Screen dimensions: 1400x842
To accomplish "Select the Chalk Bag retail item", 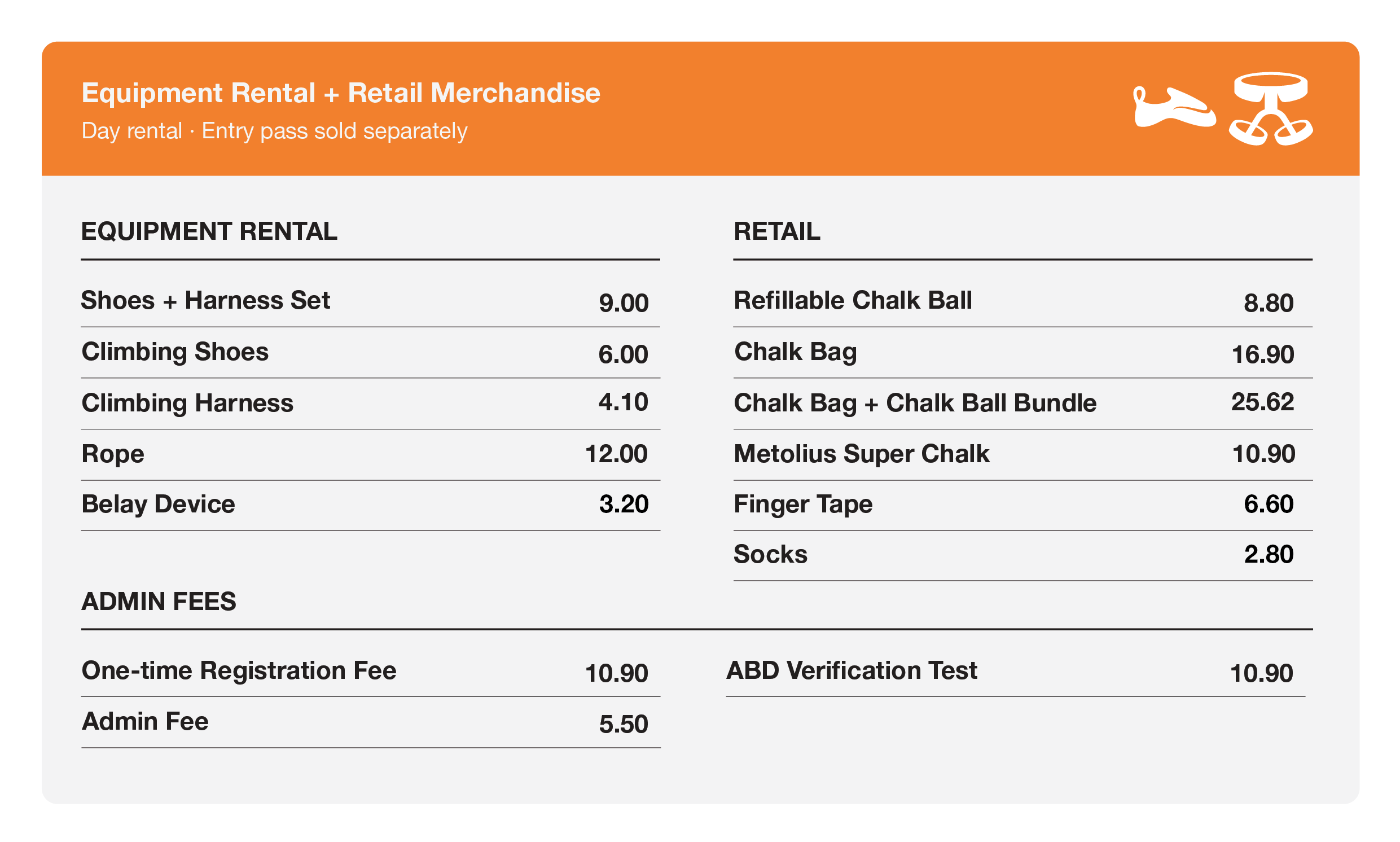I will click(1022, 352).
